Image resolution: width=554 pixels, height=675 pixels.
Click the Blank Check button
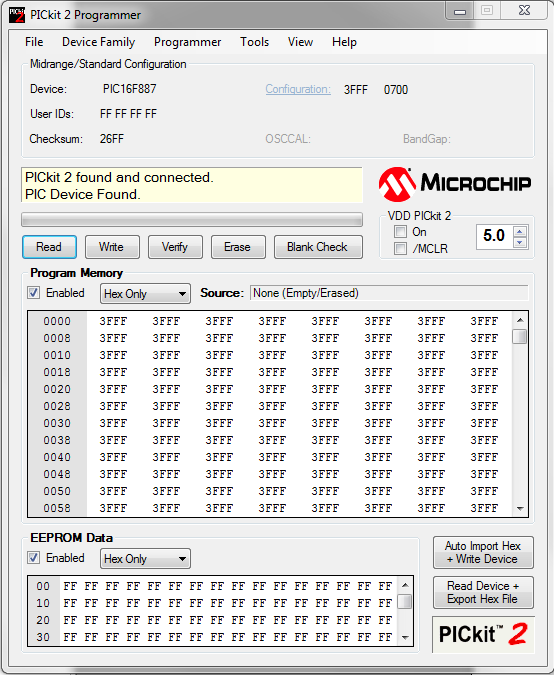pyautogui.click(x=318, y=247)
